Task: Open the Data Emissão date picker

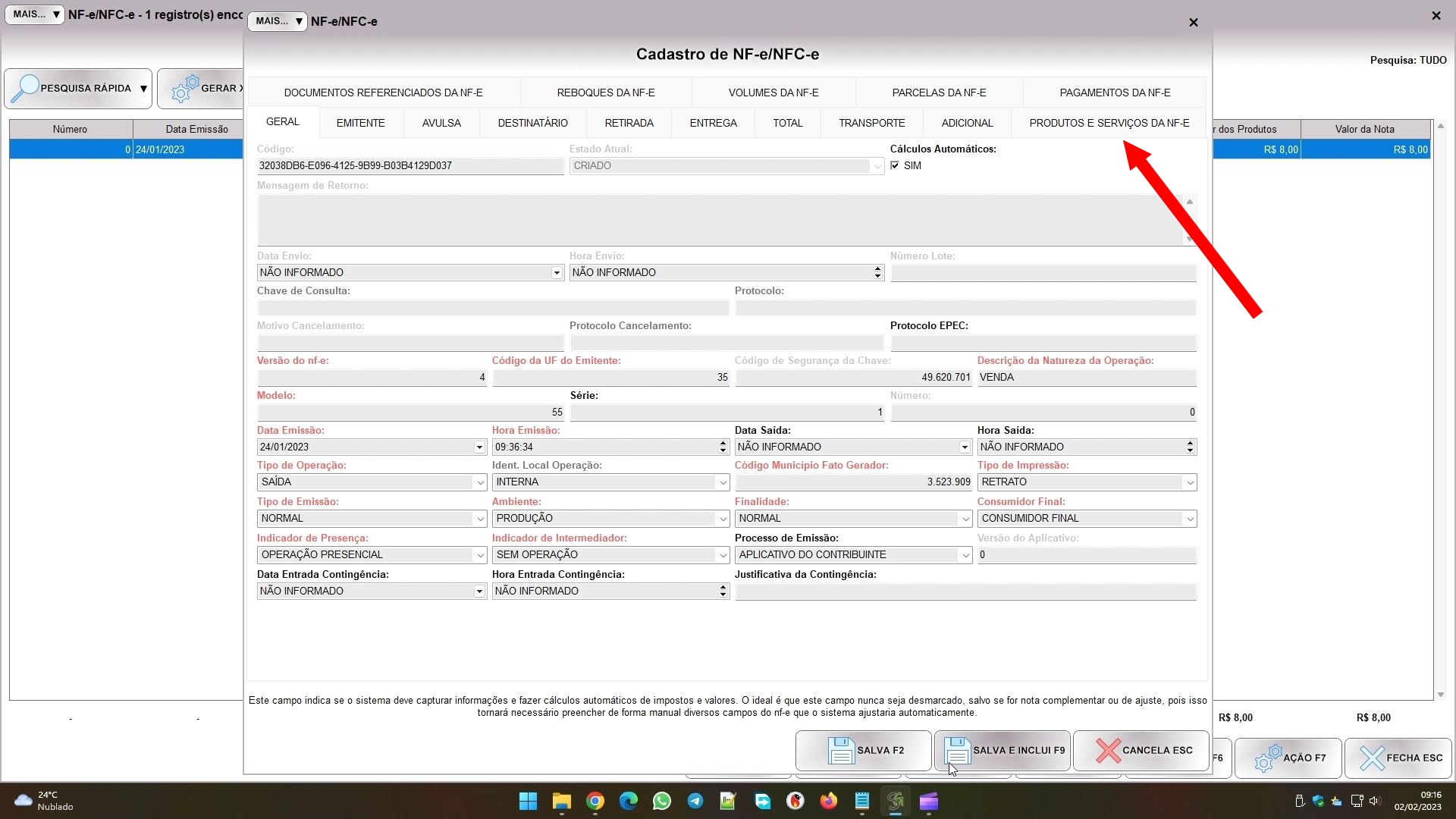Action: (x=479, y=447)
